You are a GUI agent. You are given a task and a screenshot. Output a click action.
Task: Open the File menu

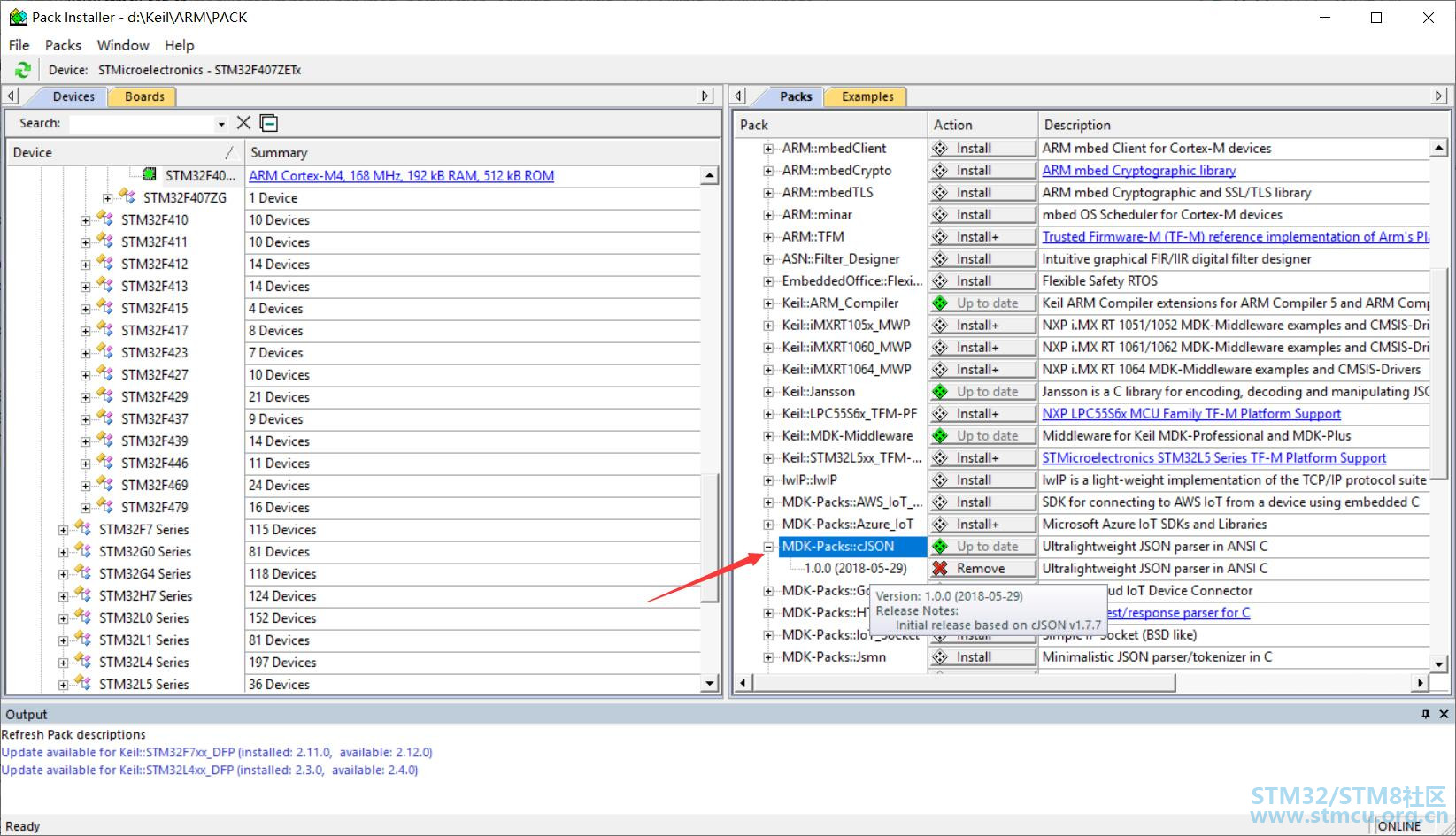(x=19, y=45)
